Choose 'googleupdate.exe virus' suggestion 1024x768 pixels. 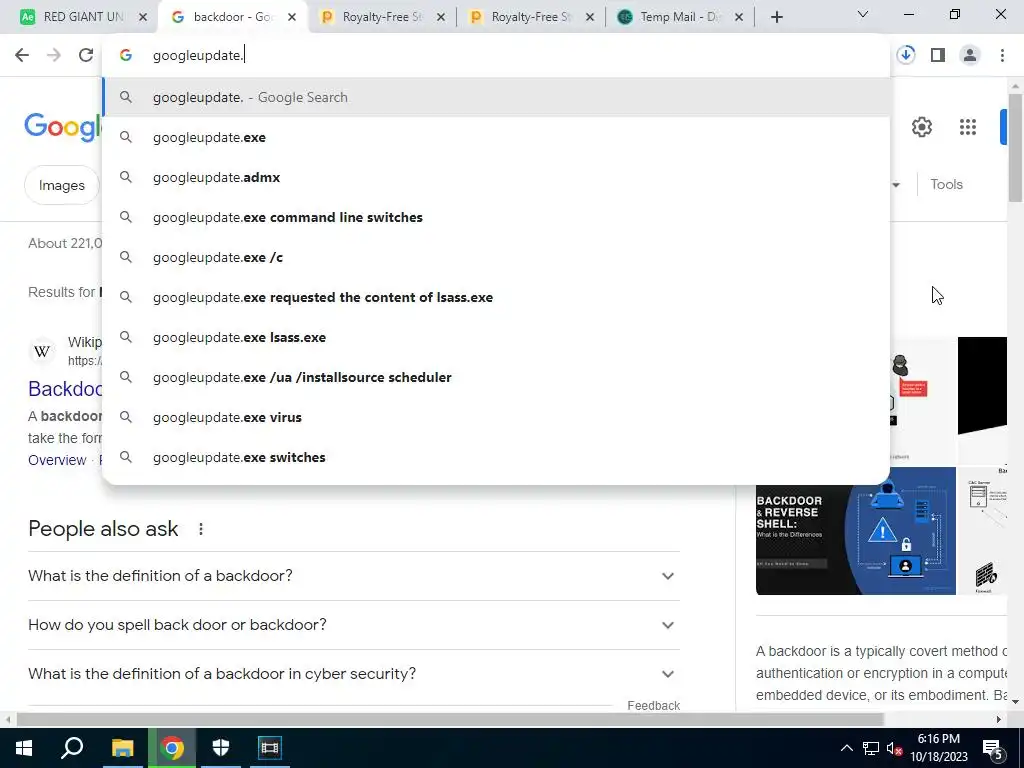(496, 417)
